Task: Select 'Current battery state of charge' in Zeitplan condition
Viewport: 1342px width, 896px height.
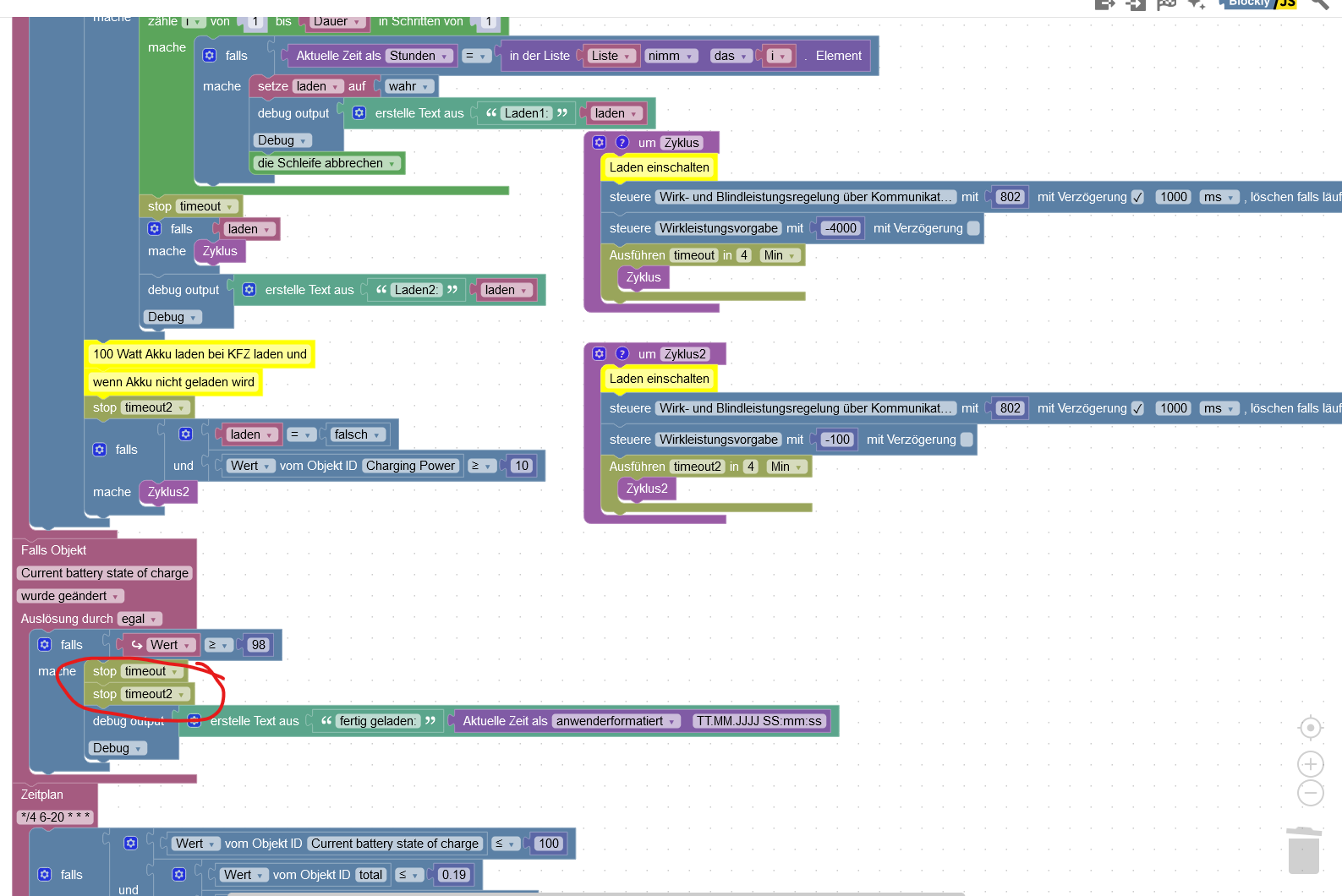Action: pos(395,844)
